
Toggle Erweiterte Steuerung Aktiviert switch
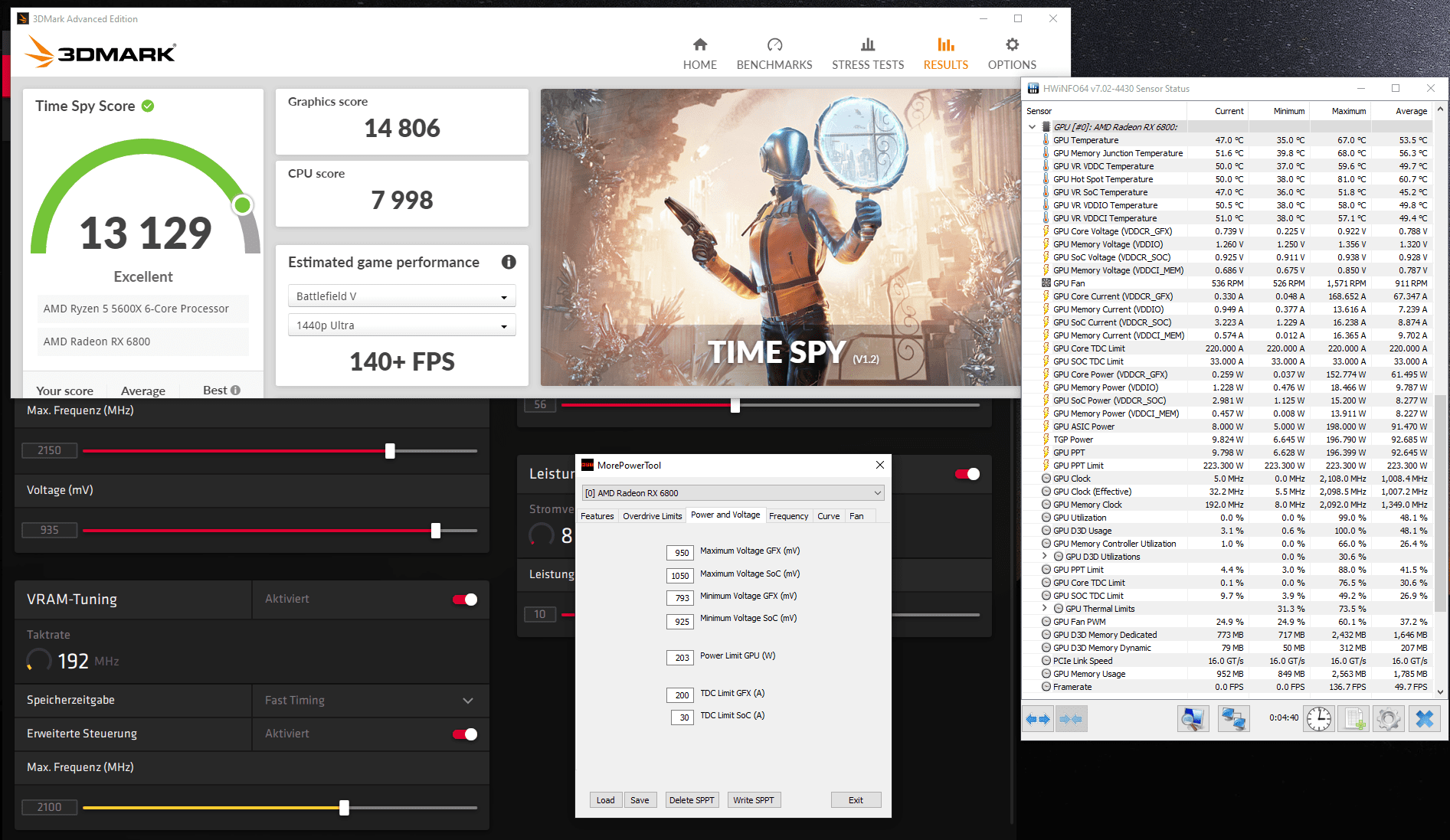465,734
